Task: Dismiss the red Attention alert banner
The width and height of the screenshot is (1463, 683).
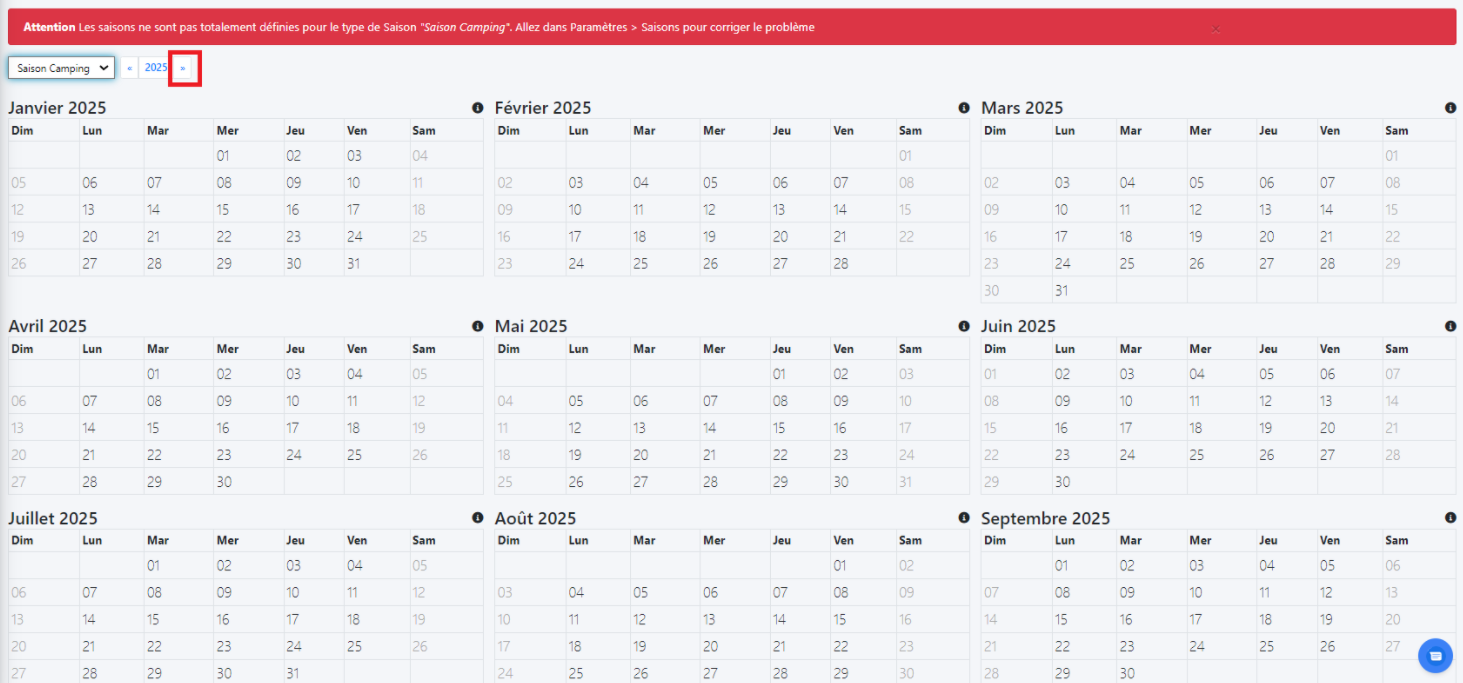Action: tap(1215, 28)
